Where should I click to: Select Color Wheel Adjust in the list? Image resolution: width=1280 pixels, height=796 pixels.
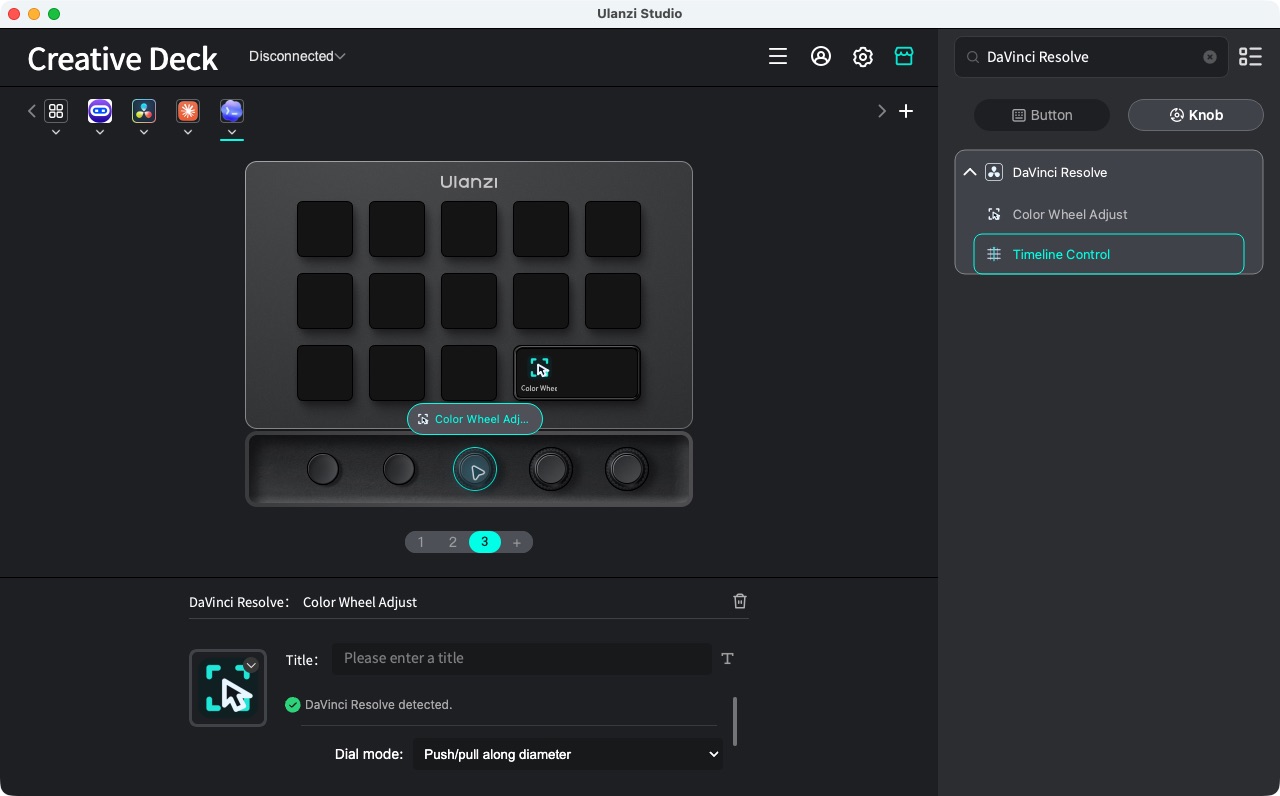pyautogui.click(x=1109, y=214)
